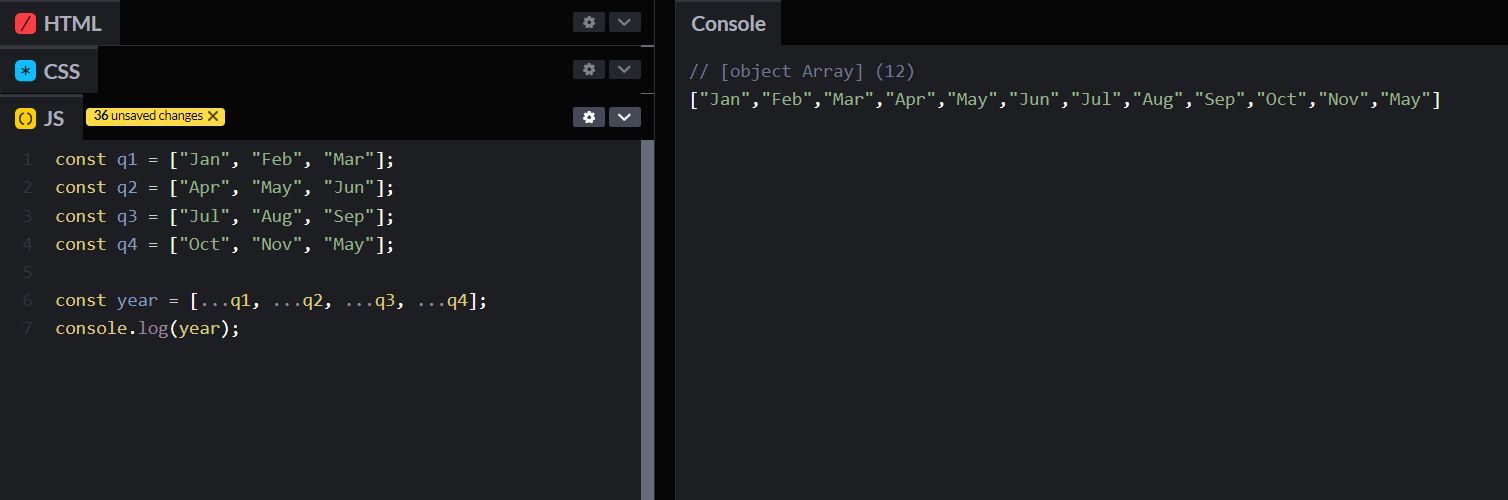Click the yellow JS parentheses icon

pyautogui.click(x=26, y=118)
